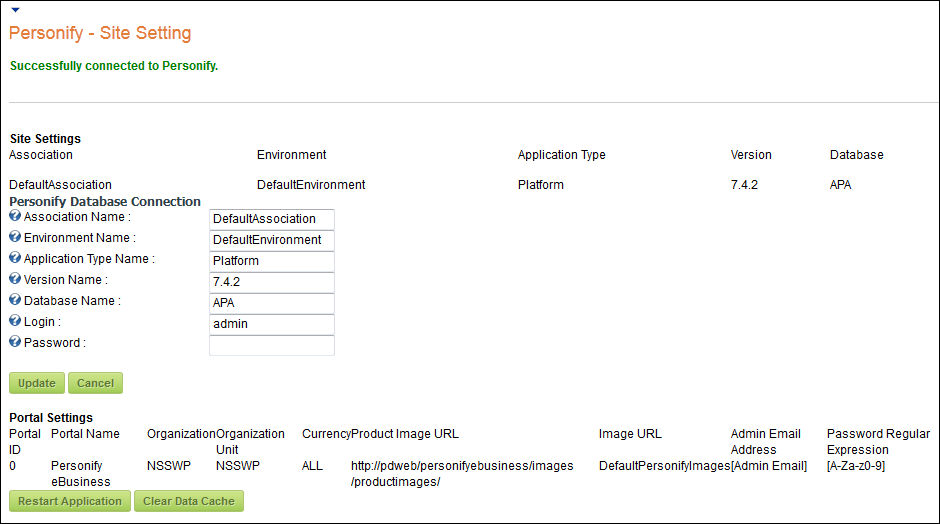Click the pdweb product images URL cell
Viewport: 940px width, 524px height.
(x=462, y=474)
